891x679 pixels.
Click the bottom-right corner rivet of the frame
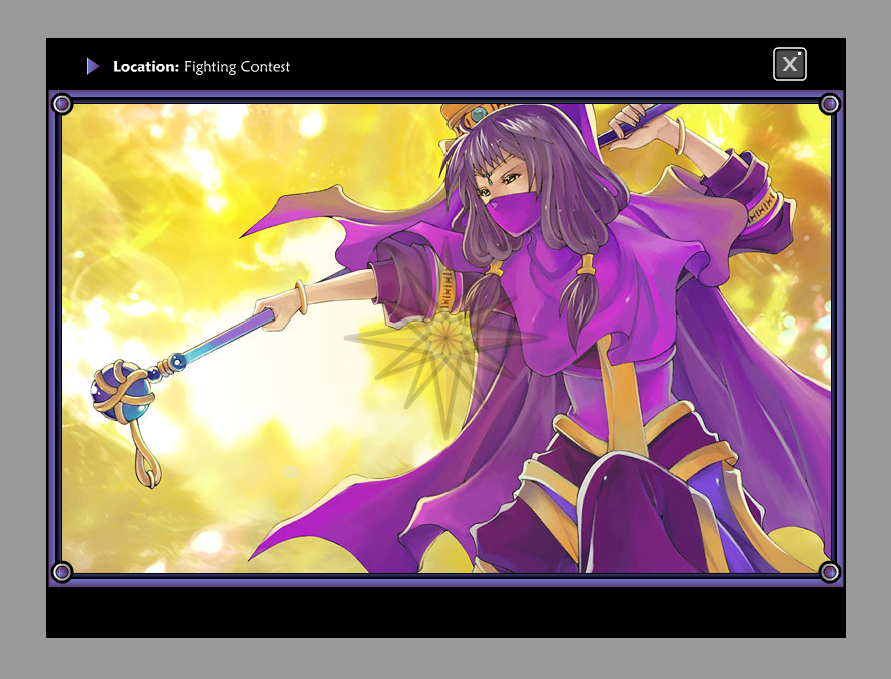click(829, 572)
